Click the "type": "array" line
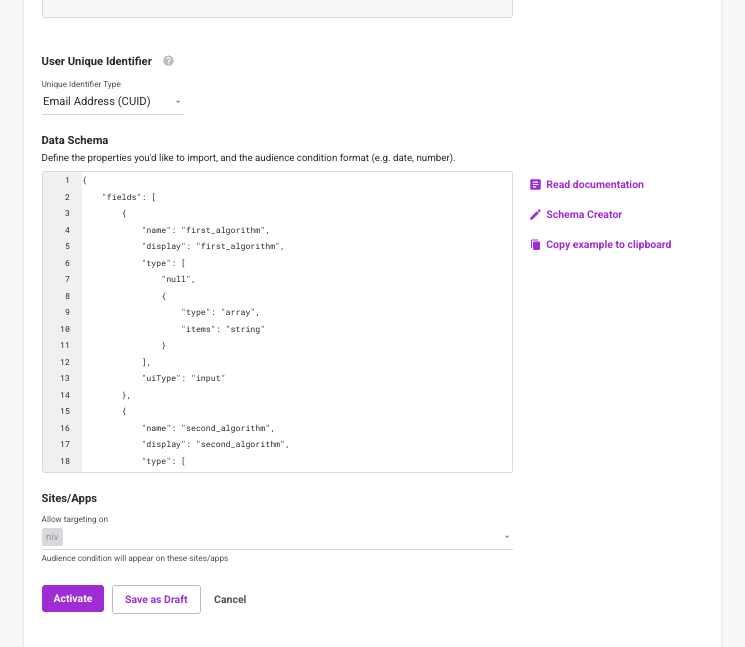 coord(220,312)
